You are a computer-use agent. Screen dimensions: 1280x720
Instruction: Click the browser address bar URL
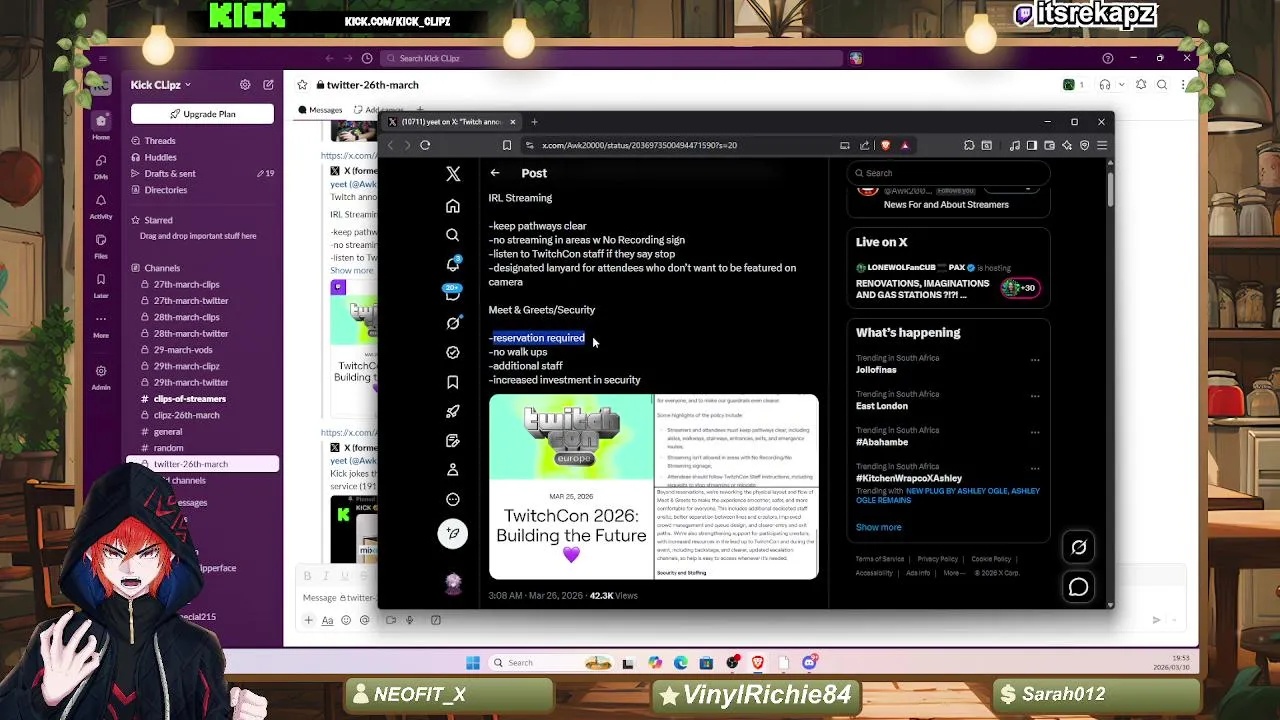click(x=640, y=145)
